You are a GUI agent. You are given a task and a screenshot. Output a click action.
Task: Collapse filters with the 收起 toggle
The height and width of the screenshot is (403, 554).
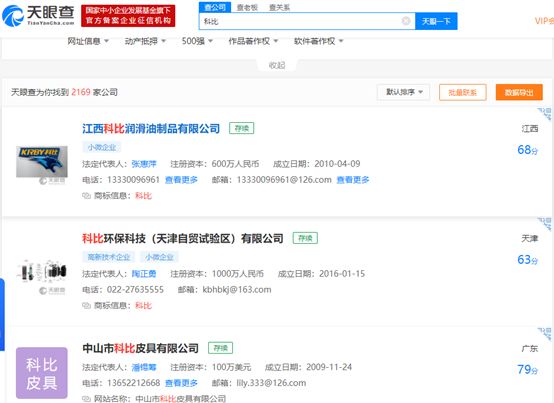click(277, 65)
